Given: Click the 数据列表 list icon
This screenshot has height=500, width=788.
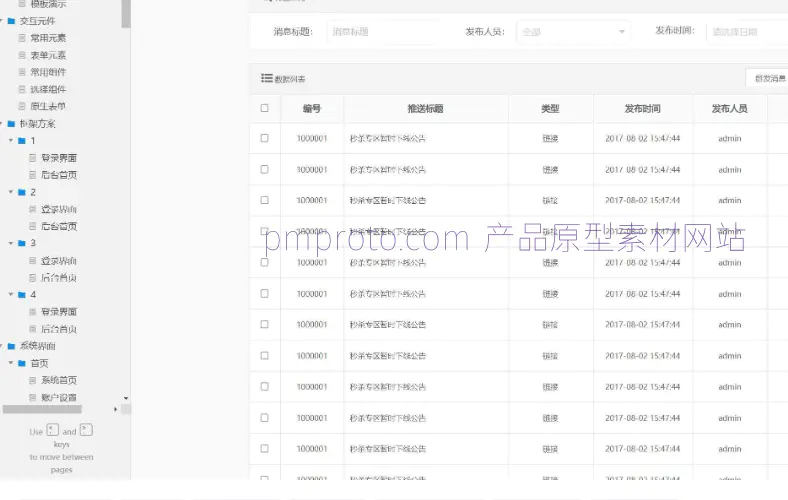Looking at the screenshot, I should [267, 78].
